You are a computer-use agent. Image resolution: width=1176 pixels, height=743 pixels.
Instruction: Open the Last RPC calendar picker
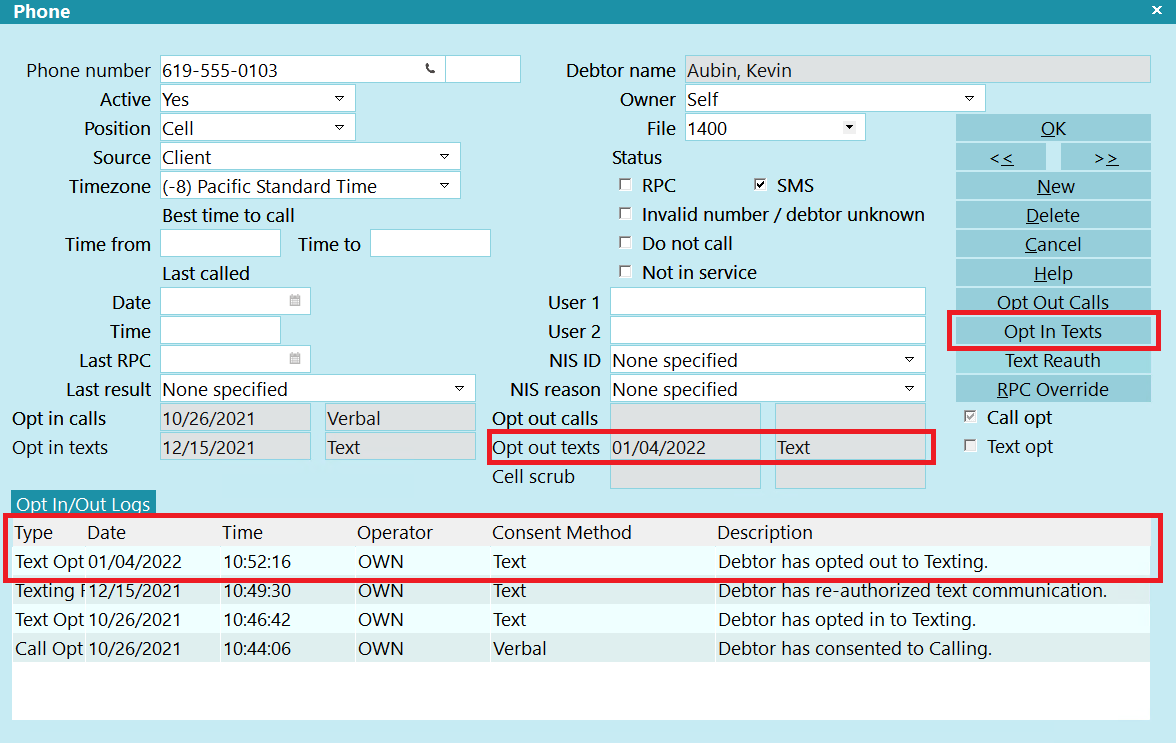pyautogui.click(x=295, y=359)
